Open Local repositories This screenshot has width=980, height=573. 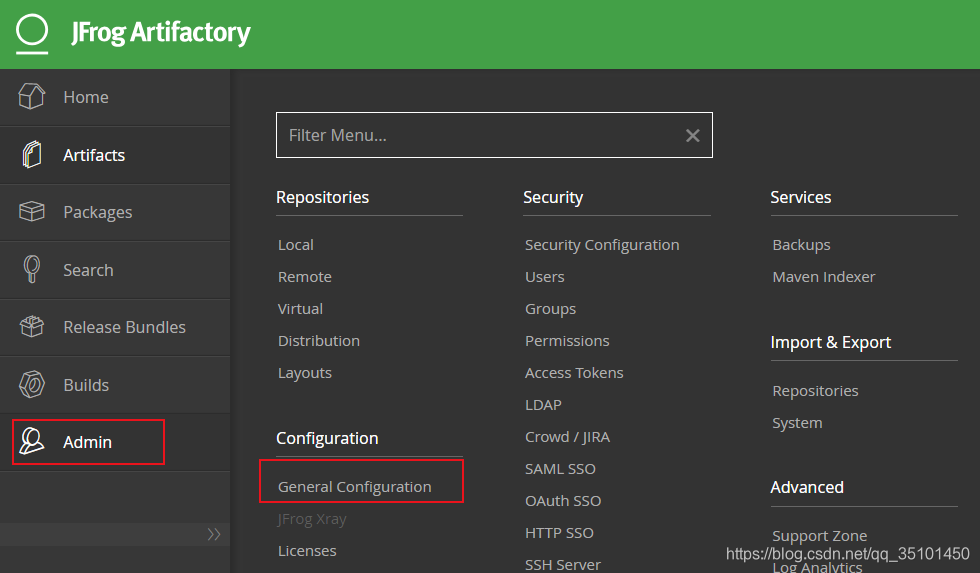coord(296,245)
